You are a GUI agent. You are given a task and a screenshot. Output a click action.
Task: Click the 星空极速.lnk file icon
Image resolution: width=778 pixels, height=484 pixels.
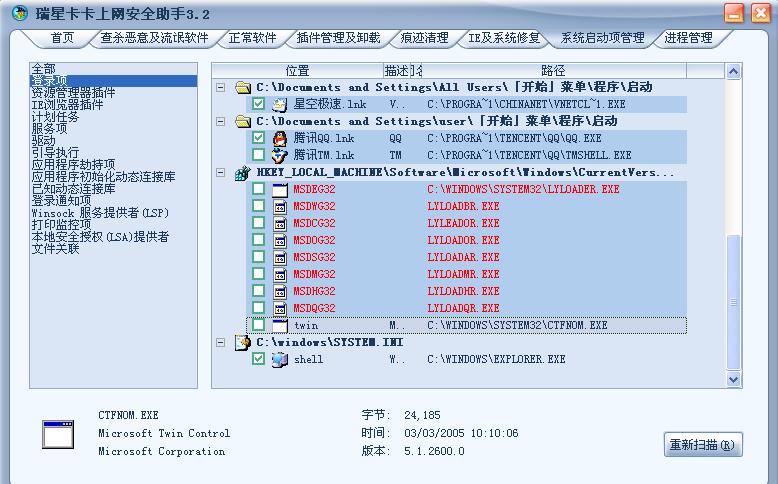point(280,104)
